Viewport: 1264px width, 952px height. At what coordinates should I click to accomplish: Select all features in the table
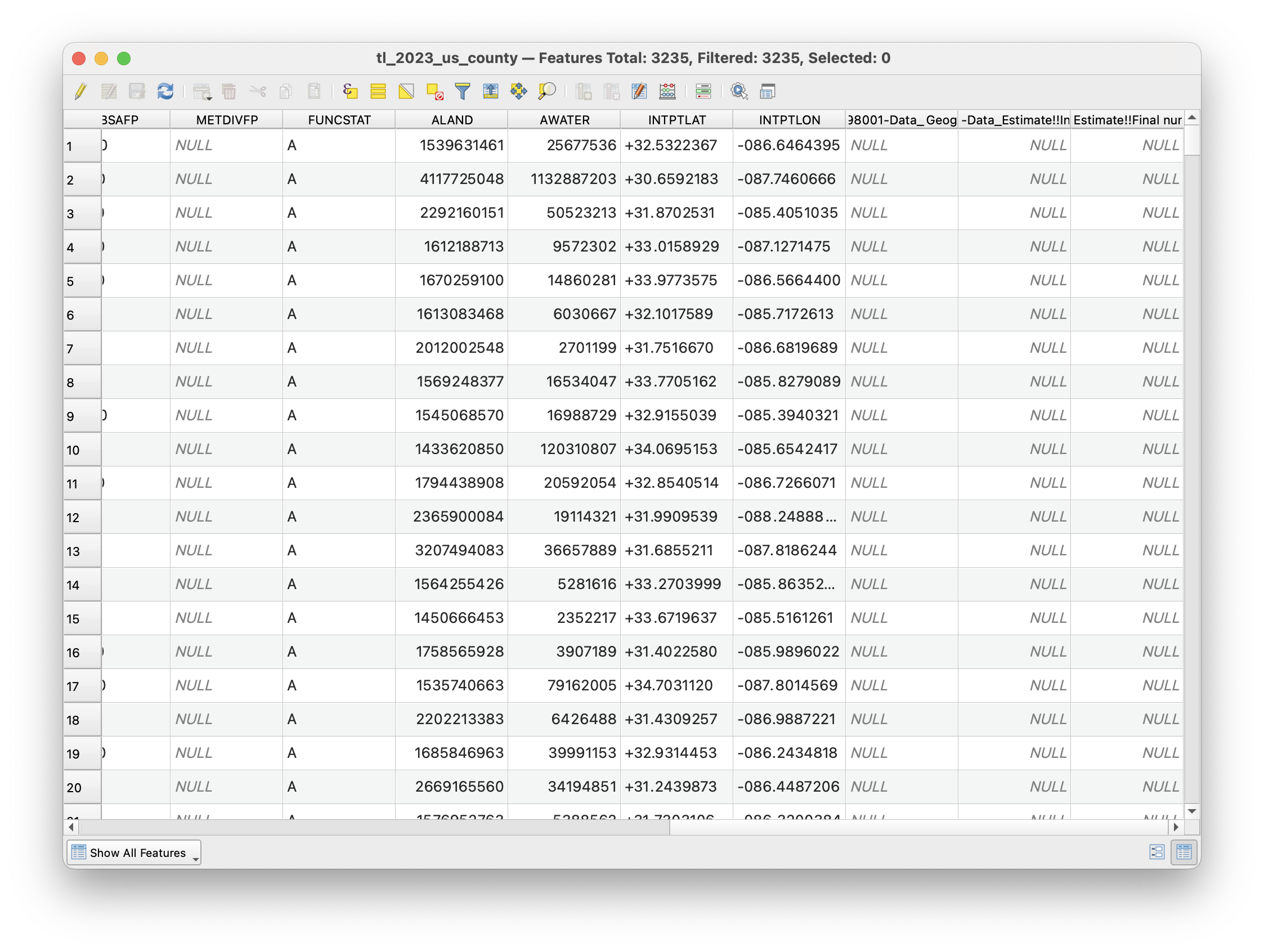click(x=378, y=91)
